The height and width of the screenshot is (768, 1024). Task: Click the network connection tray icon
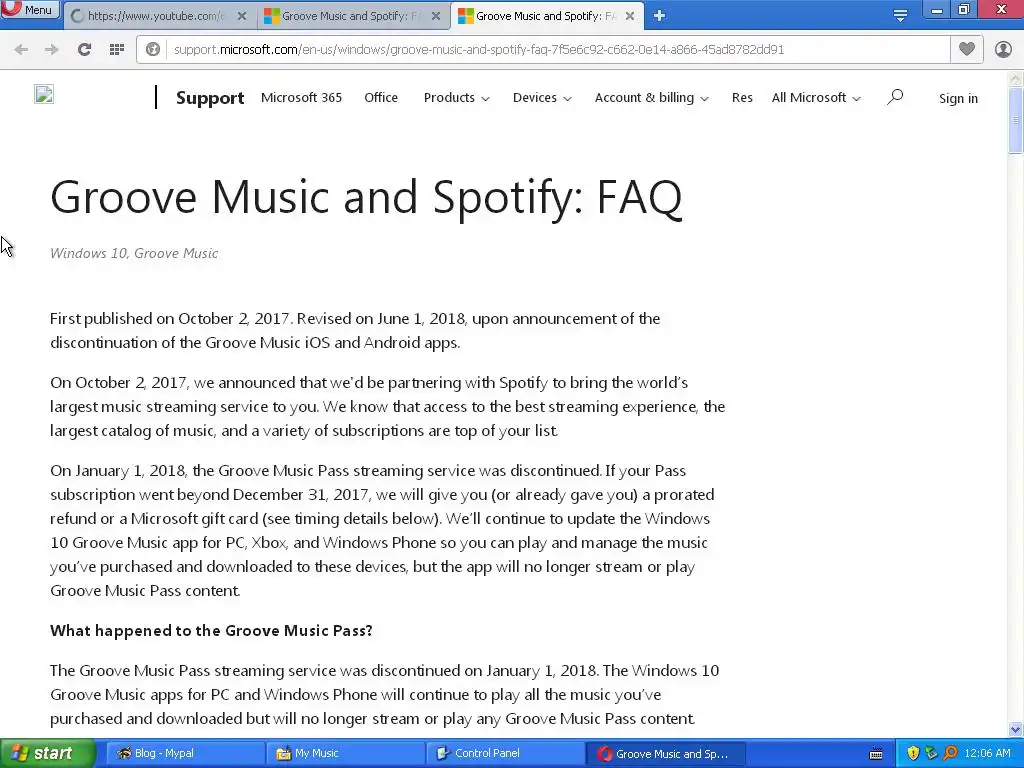[931, 754]
